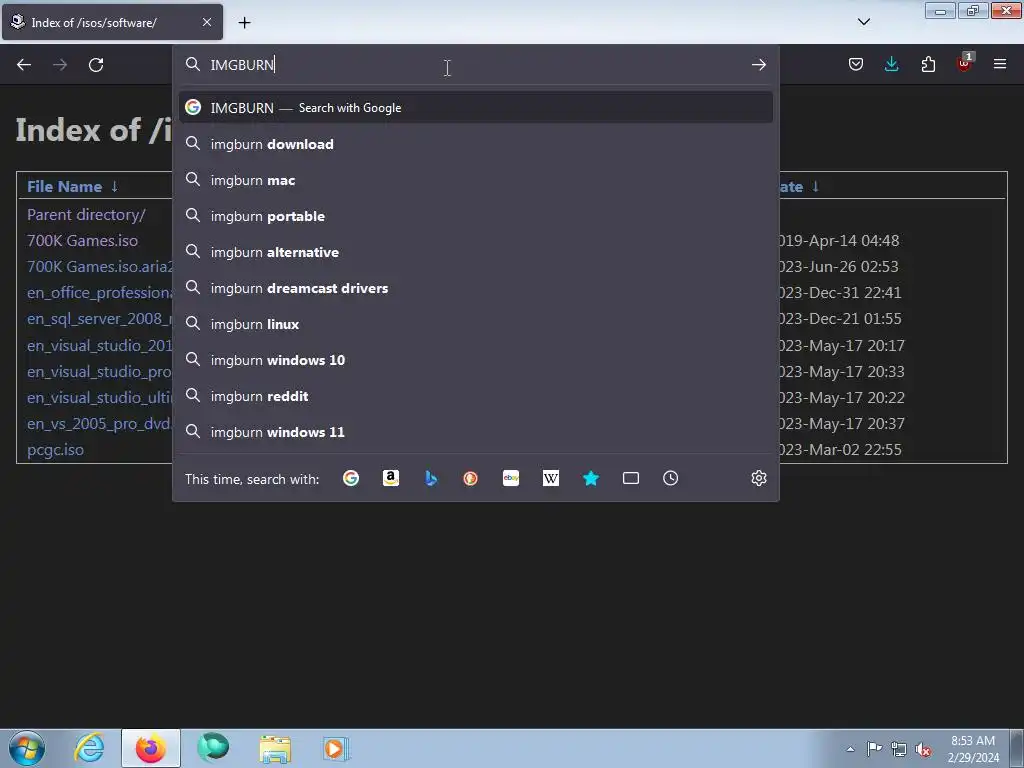Click the Go arrow in the address bar

(758, 65)
